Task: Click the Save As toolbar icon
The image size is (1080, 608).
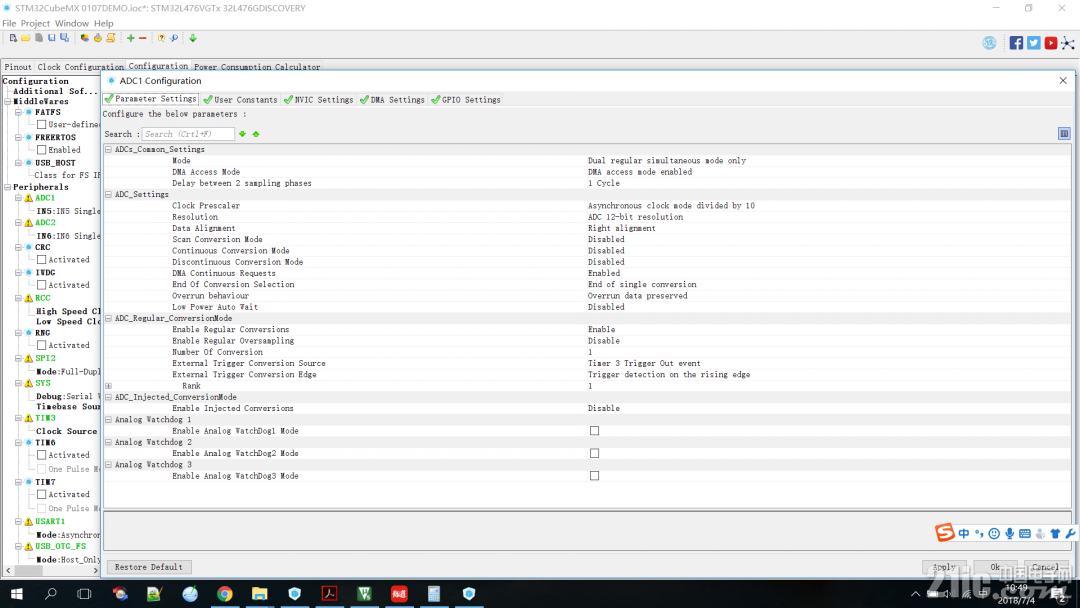Action: coord(64,38)
